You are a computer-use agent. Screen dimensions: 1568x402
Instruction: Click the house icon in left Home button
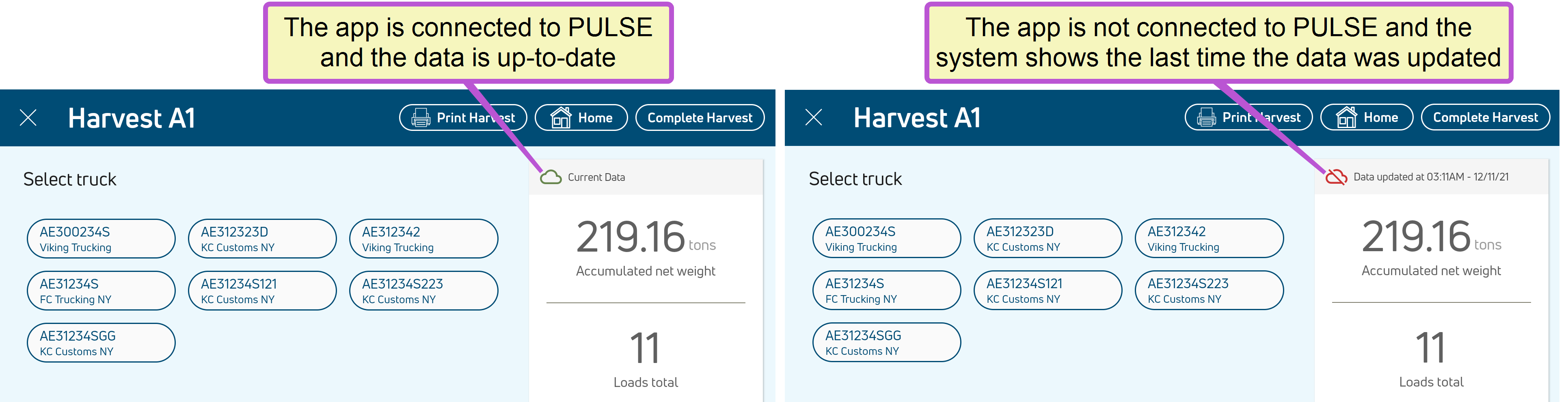(561, 117)
